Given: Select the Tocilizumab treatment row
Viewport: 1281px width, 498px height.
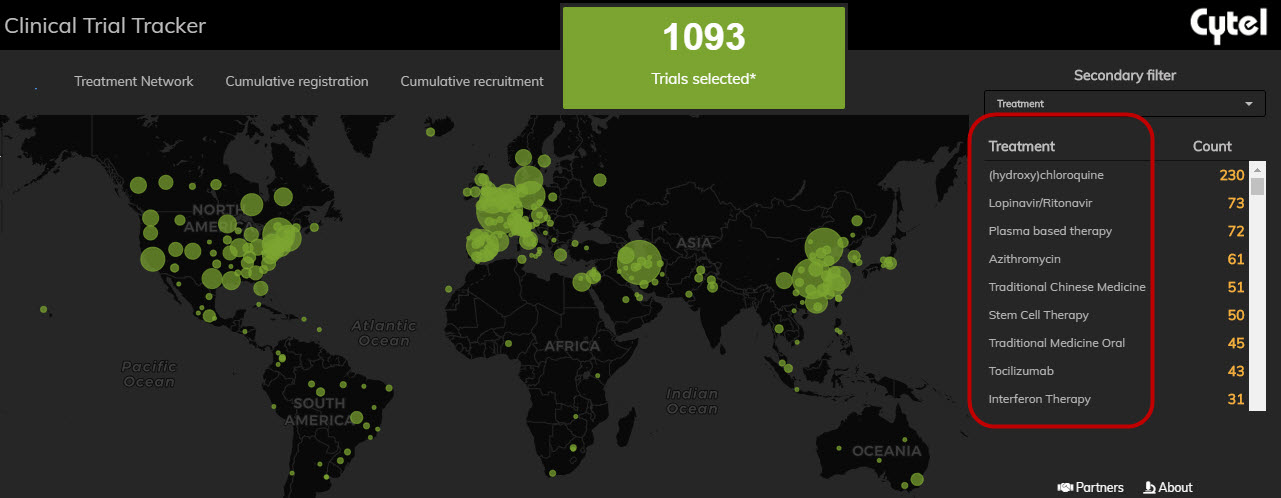Looking at the screenshot, I should tap(1021, 371).
